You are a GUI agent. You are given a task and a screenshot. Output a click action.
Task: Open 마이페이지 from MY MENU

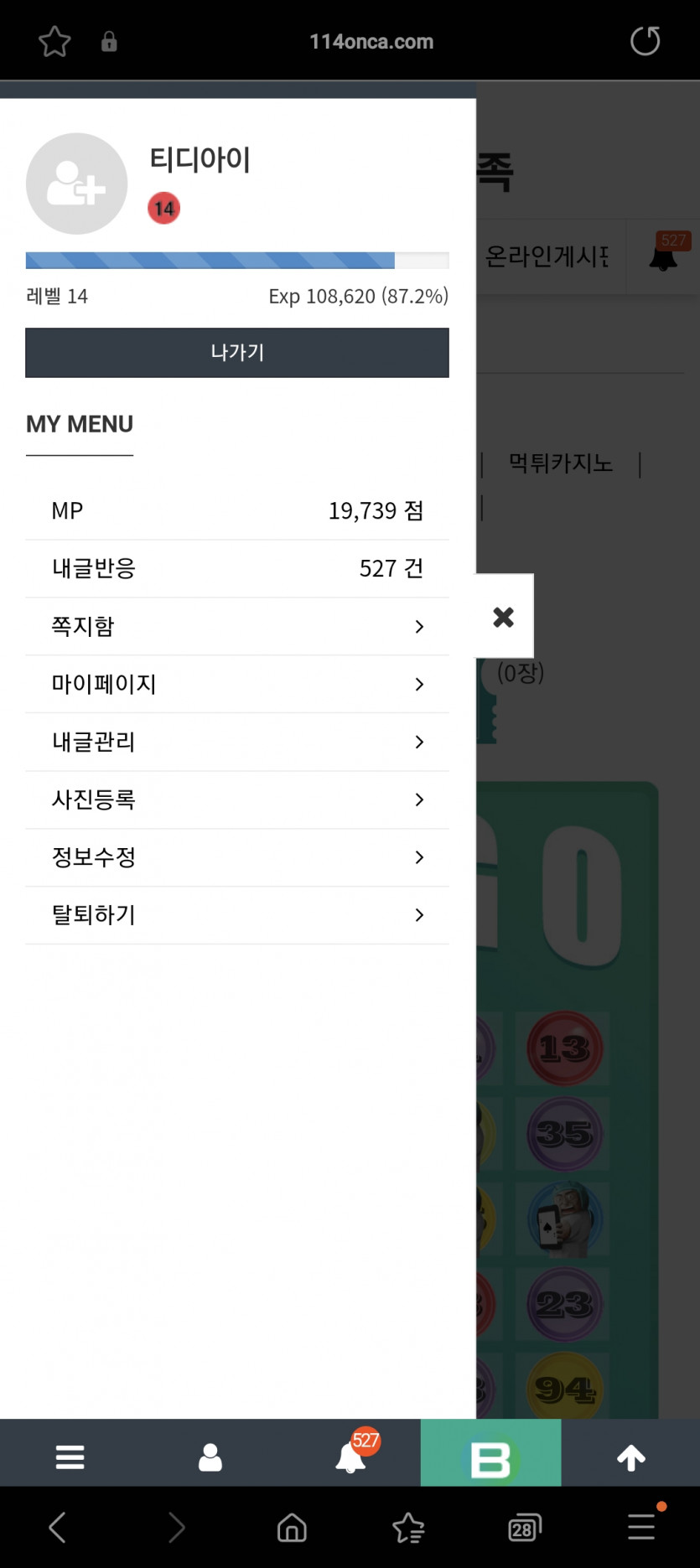point(237,684)
